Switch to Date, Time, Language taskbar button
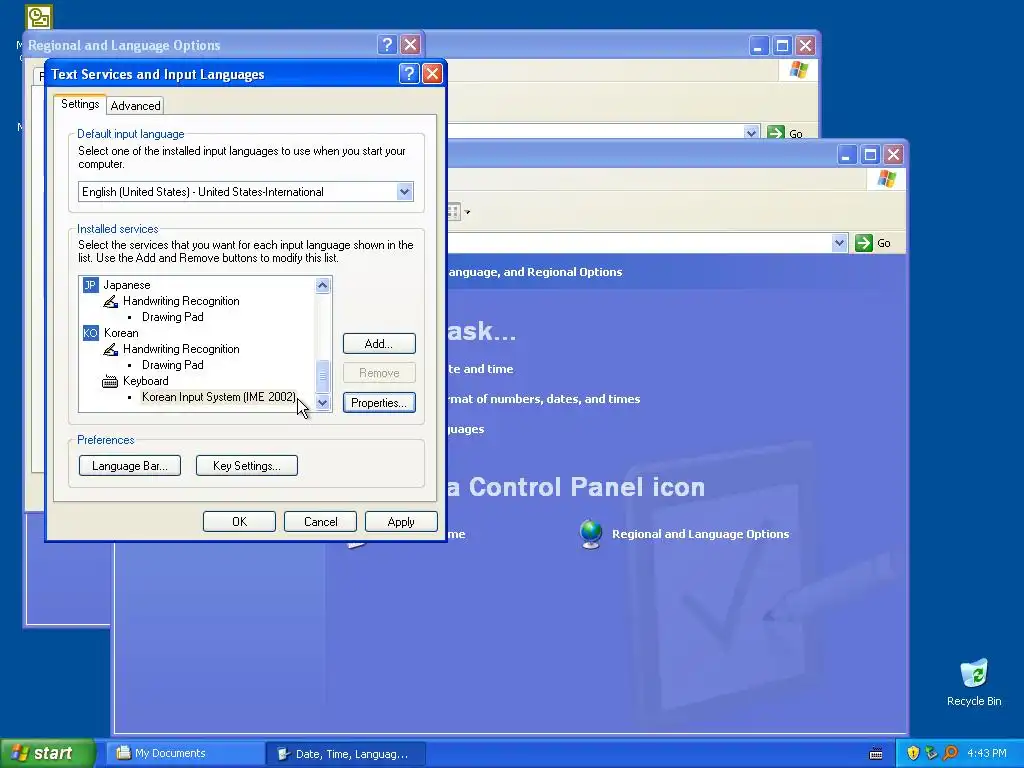This screenshot has width=1024, height=768. [346, 754]
